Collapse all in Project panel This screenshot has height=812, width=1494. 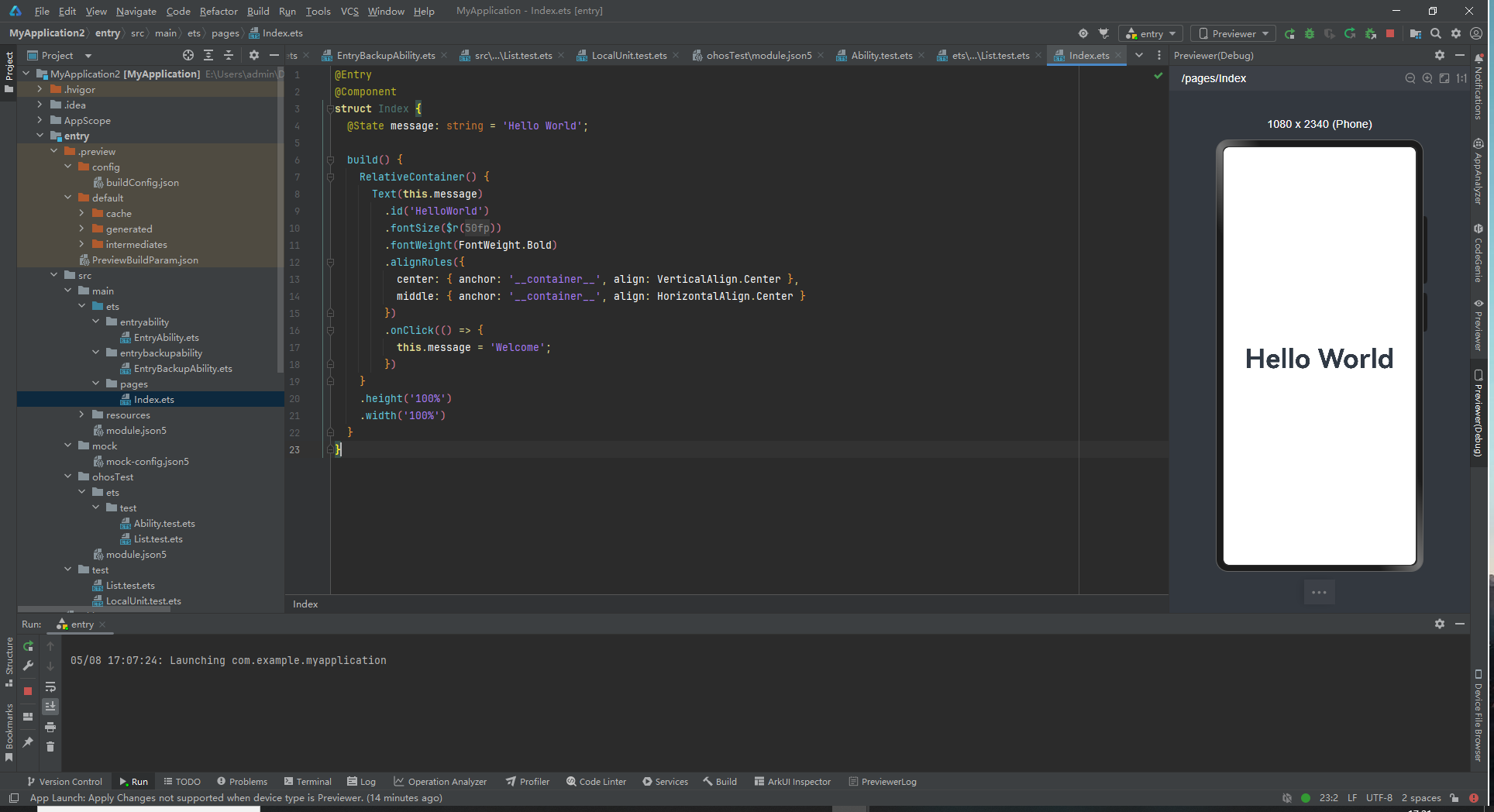pos(229,55)
